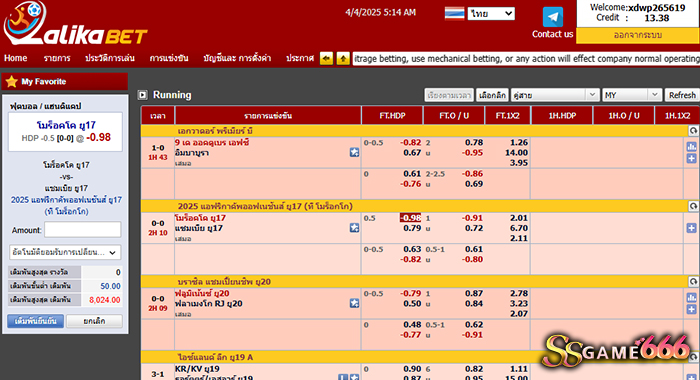Open the Telegram Contact us icon
The width and height of the screenshot is (700, 380).
[553, 17]
